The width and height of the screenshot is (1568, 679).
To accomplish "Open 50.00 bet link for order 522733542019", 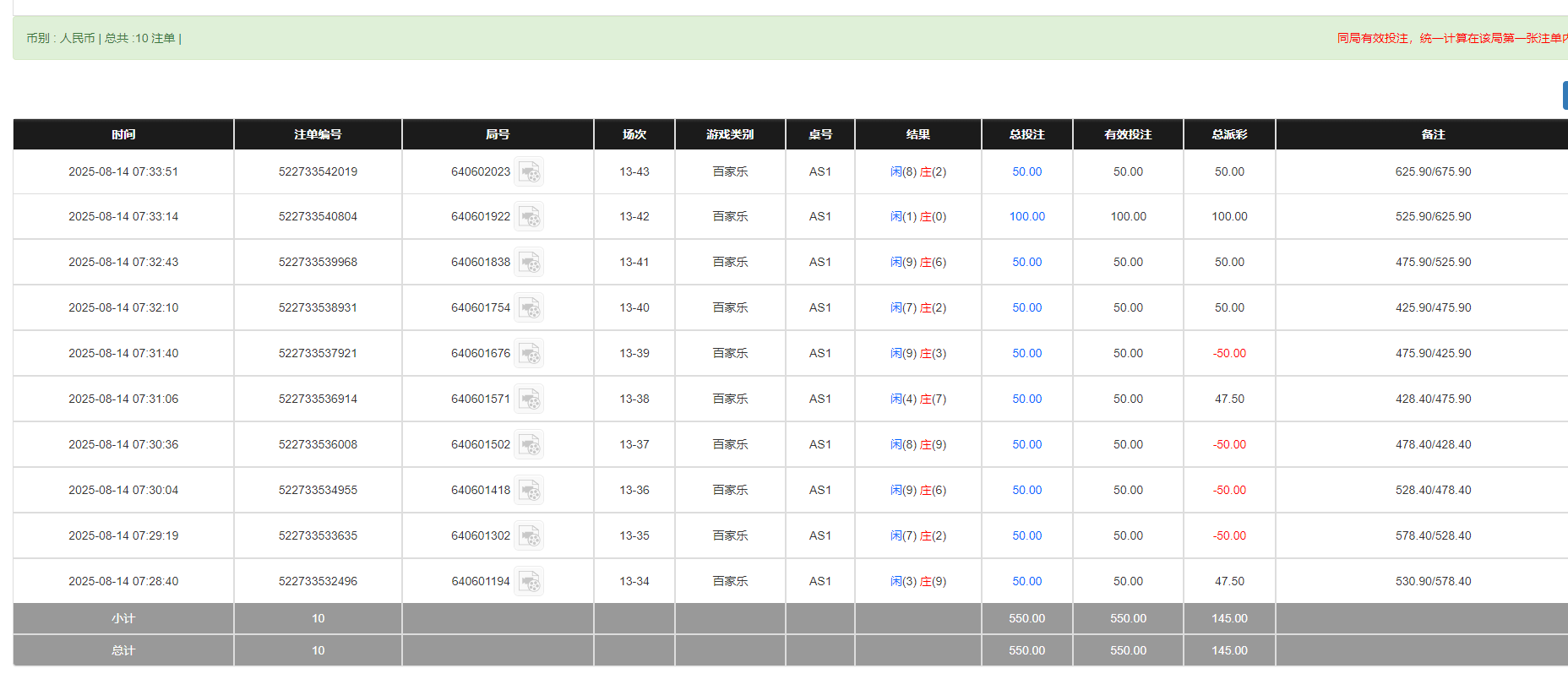I will [1026, 172].
